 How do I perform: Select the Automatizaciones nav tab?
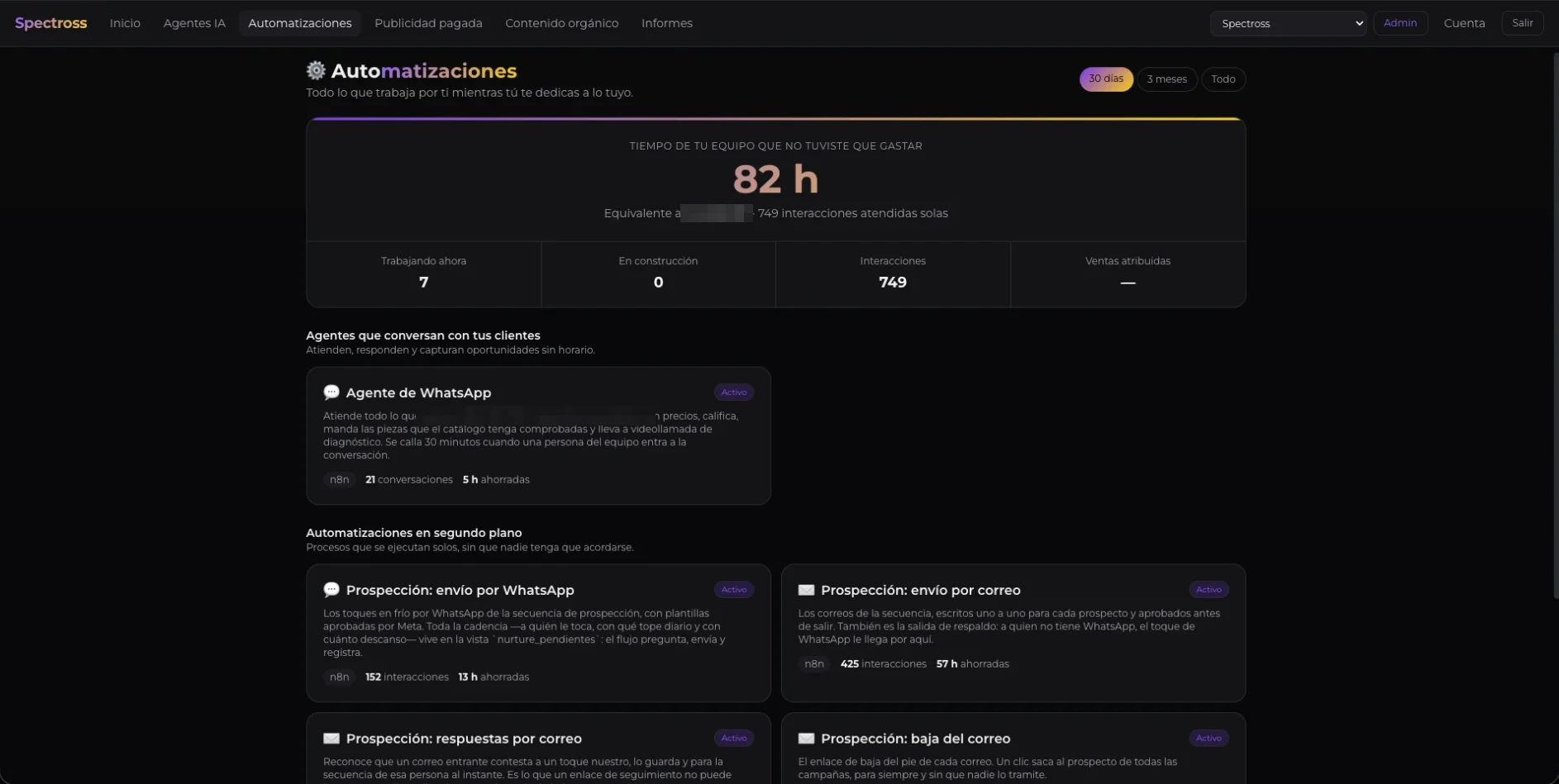click(x=300, y=23)
